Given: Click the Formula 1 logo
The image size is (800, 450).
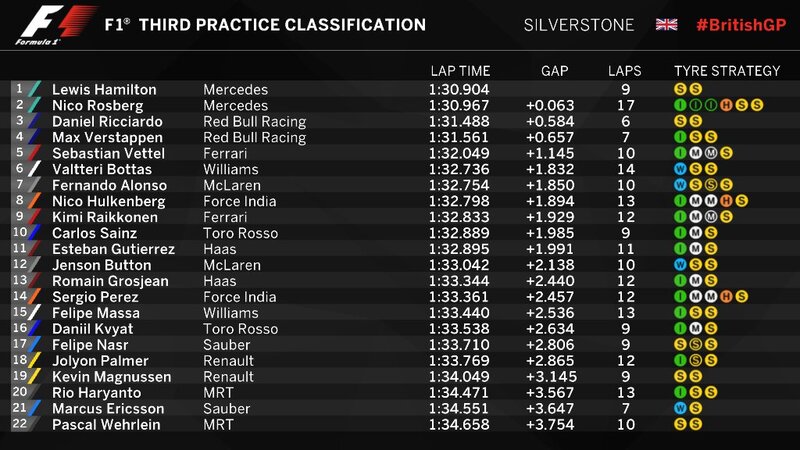Looking at the screenshot, I should tap(40, 25).
